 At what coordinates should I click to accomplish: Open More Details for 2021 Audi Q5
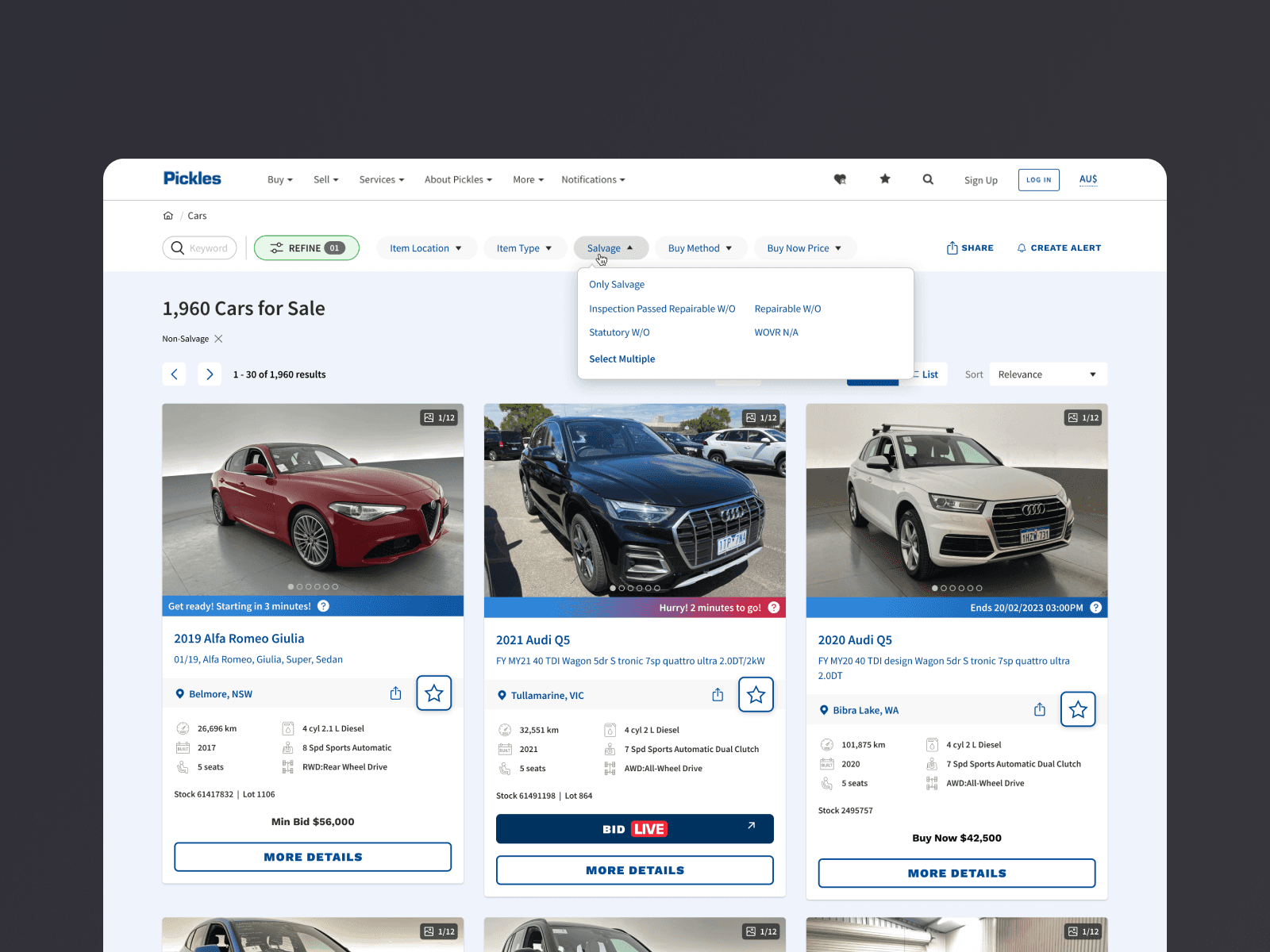coord(635,870)
